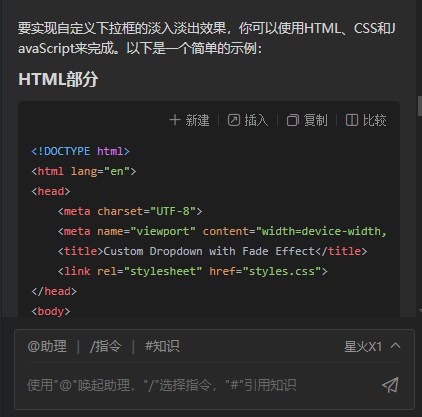
Task: Click the 新建 (new file) plus icon
Action: click(x=175, y=120)
